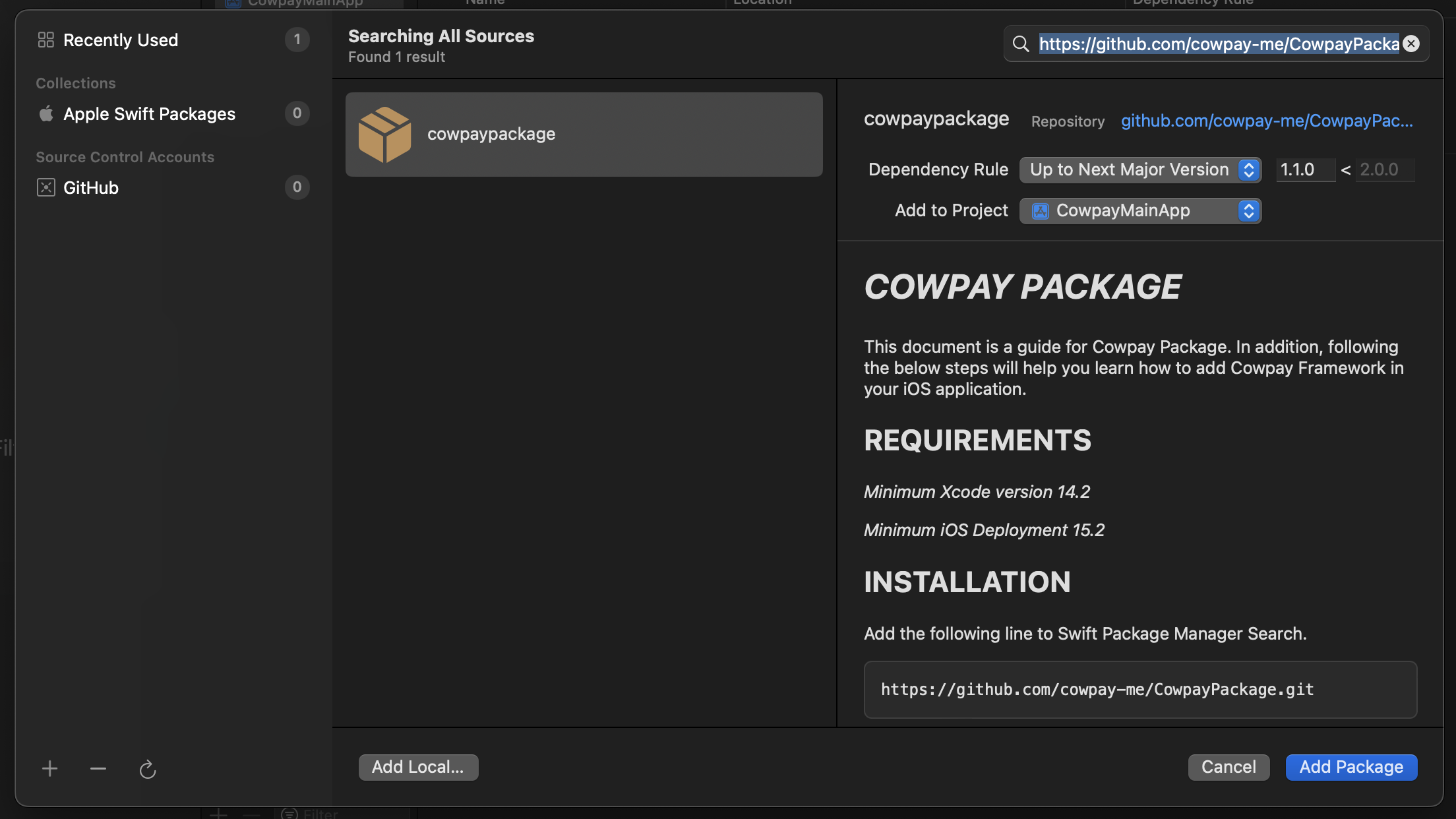Click the 1.1.0 minimum version field
The image size is (1456, 819).
click(x=1304, y=170)
